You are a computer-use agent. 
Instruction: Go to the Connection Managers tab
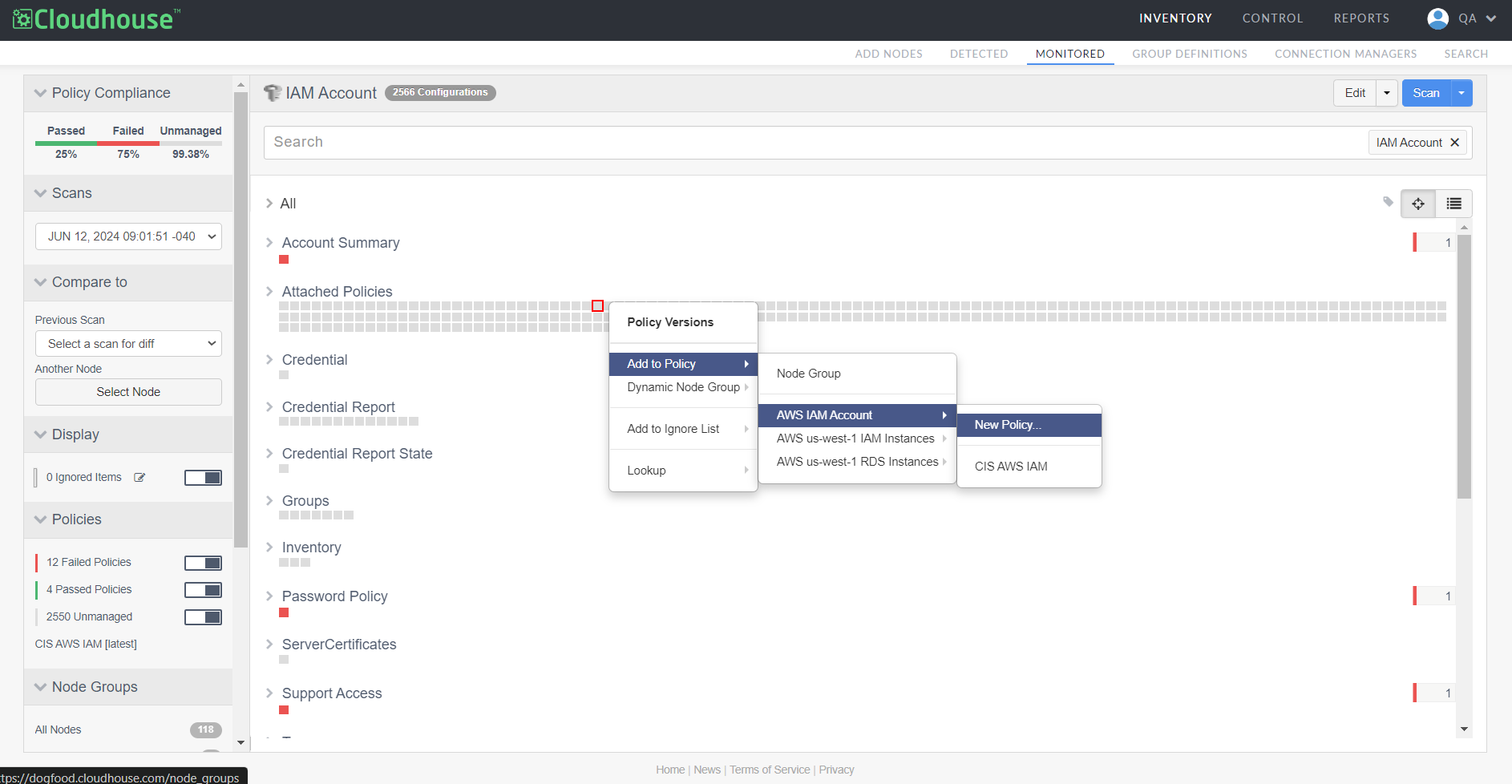coord(1345,54)
